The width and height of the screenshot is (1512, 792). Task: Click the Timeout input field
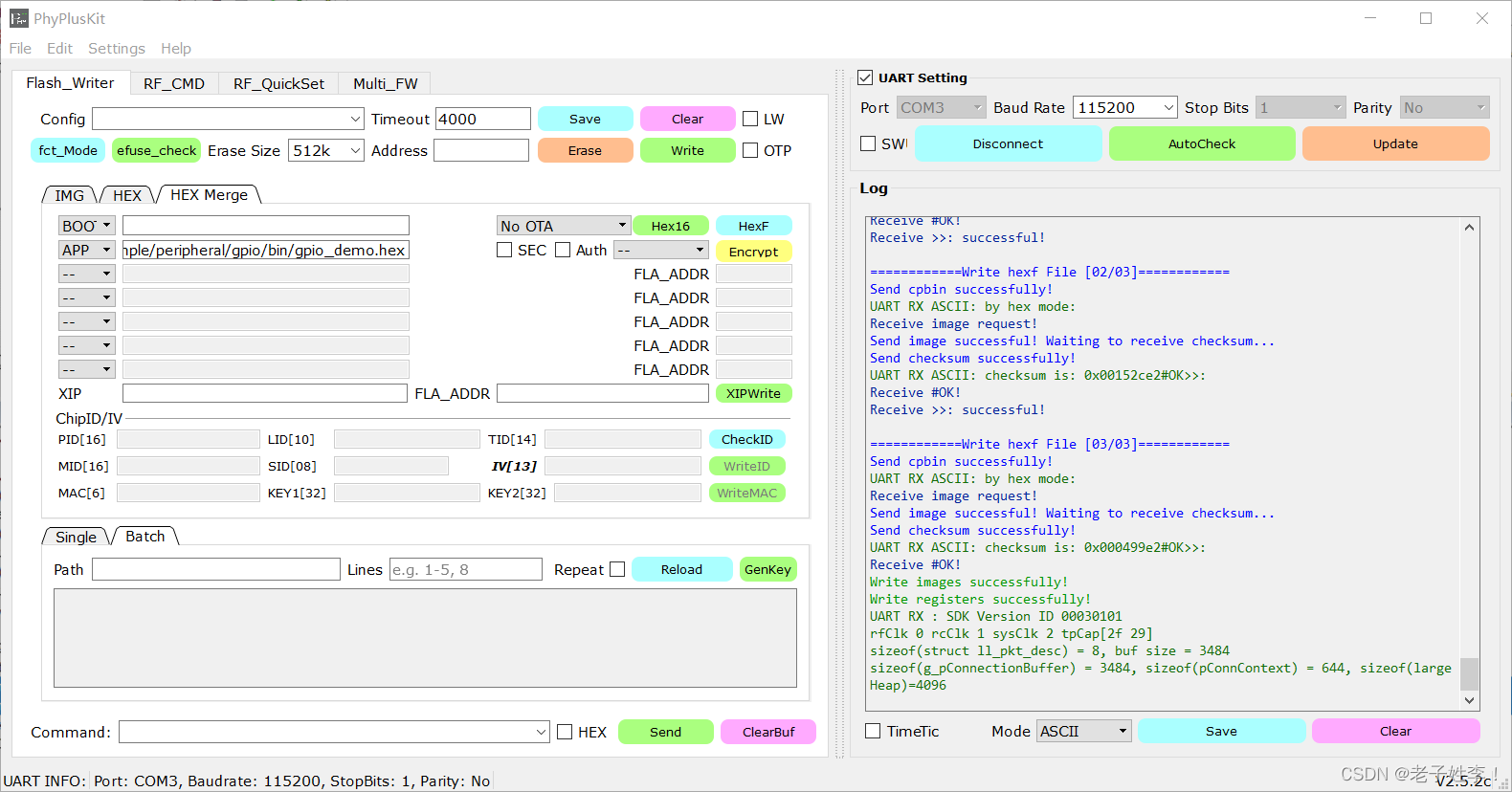(483, 119)
